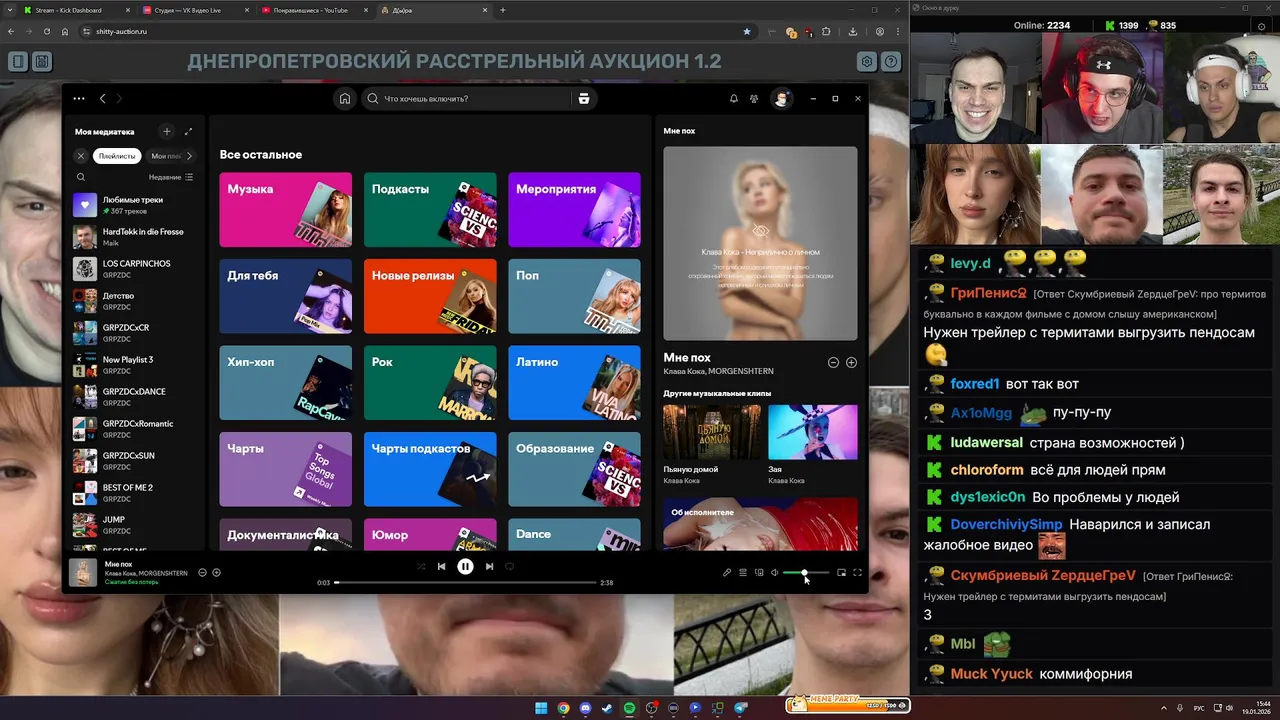Viewport: 1280px width, 720px height.
Task: Search in library with magnifier icon
Action: (x=81, y=177)
